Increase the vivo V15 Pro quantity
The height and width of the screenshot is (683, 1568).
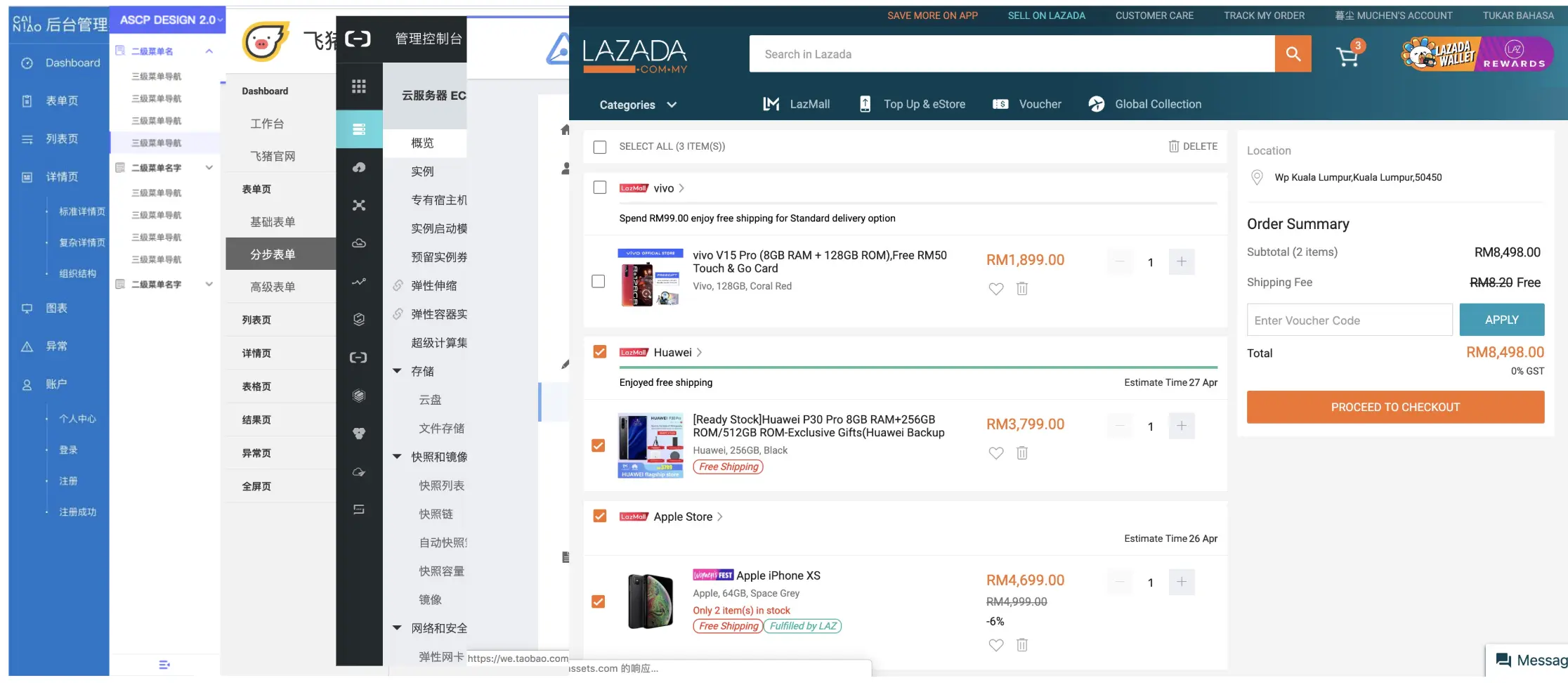pos(1182,261)
